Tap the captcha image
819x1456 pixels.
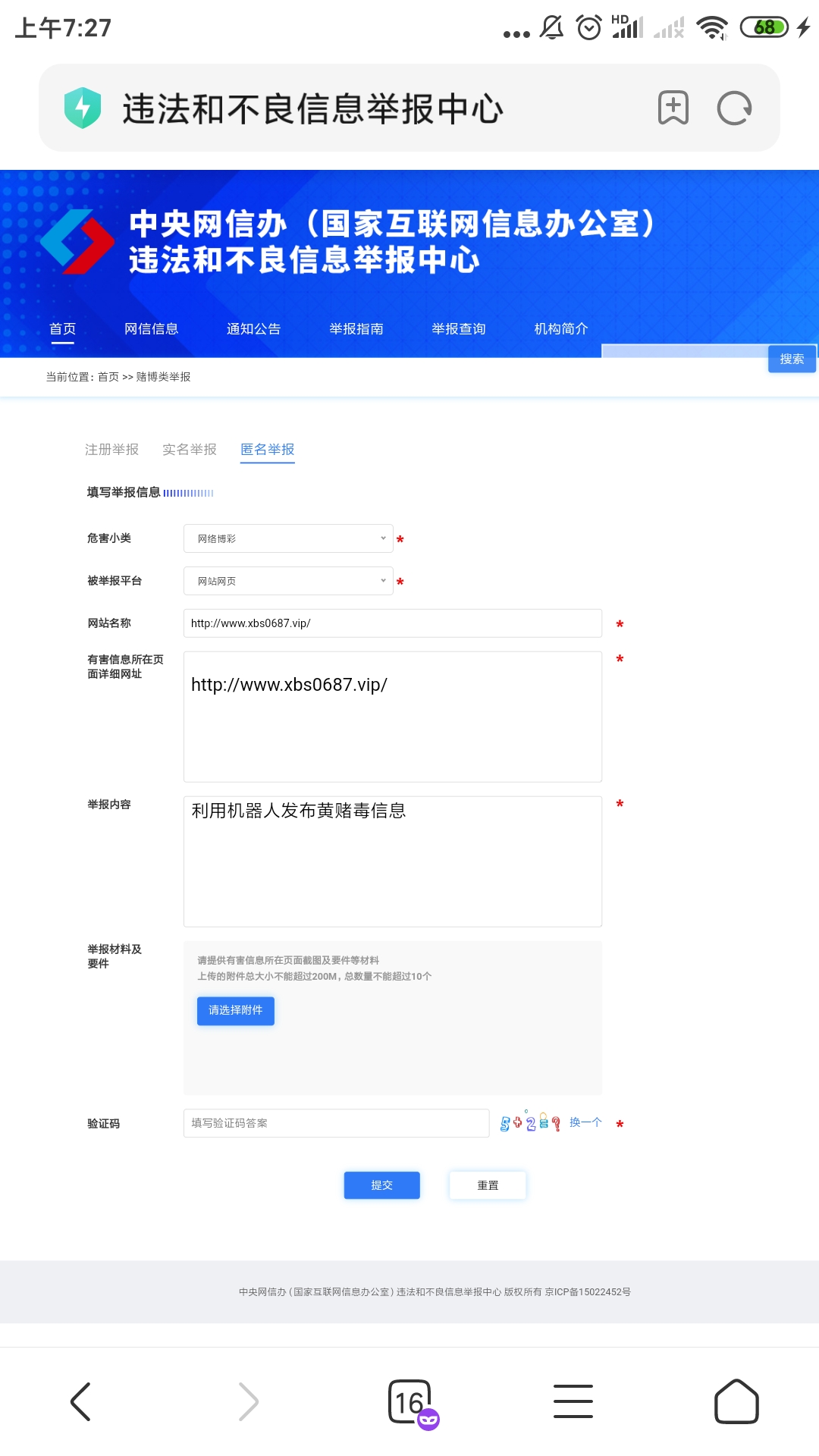[530, 1122]
